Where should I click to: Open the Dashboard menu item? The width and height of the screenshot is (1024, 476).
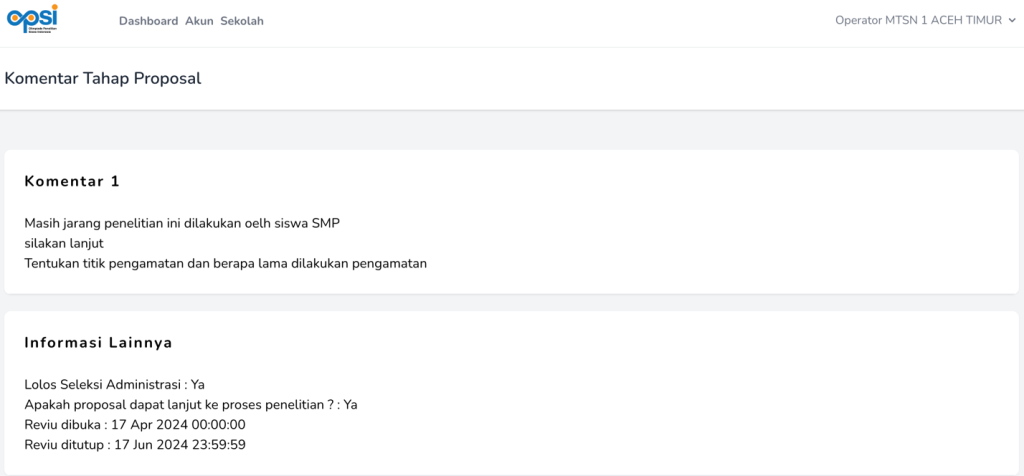[x=148, y=21]
